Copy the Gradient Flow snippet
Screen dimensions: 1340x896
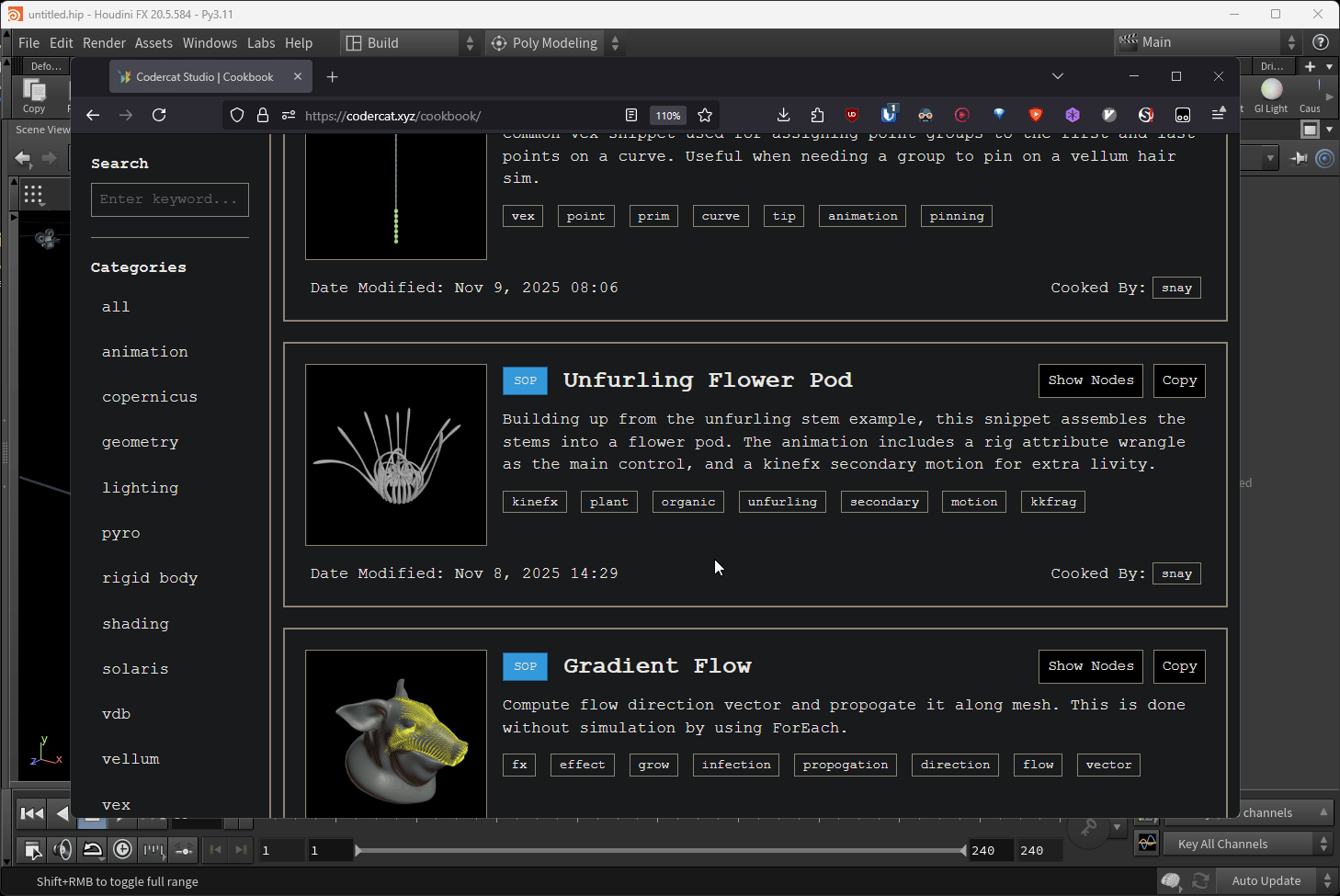(1179, 666)
